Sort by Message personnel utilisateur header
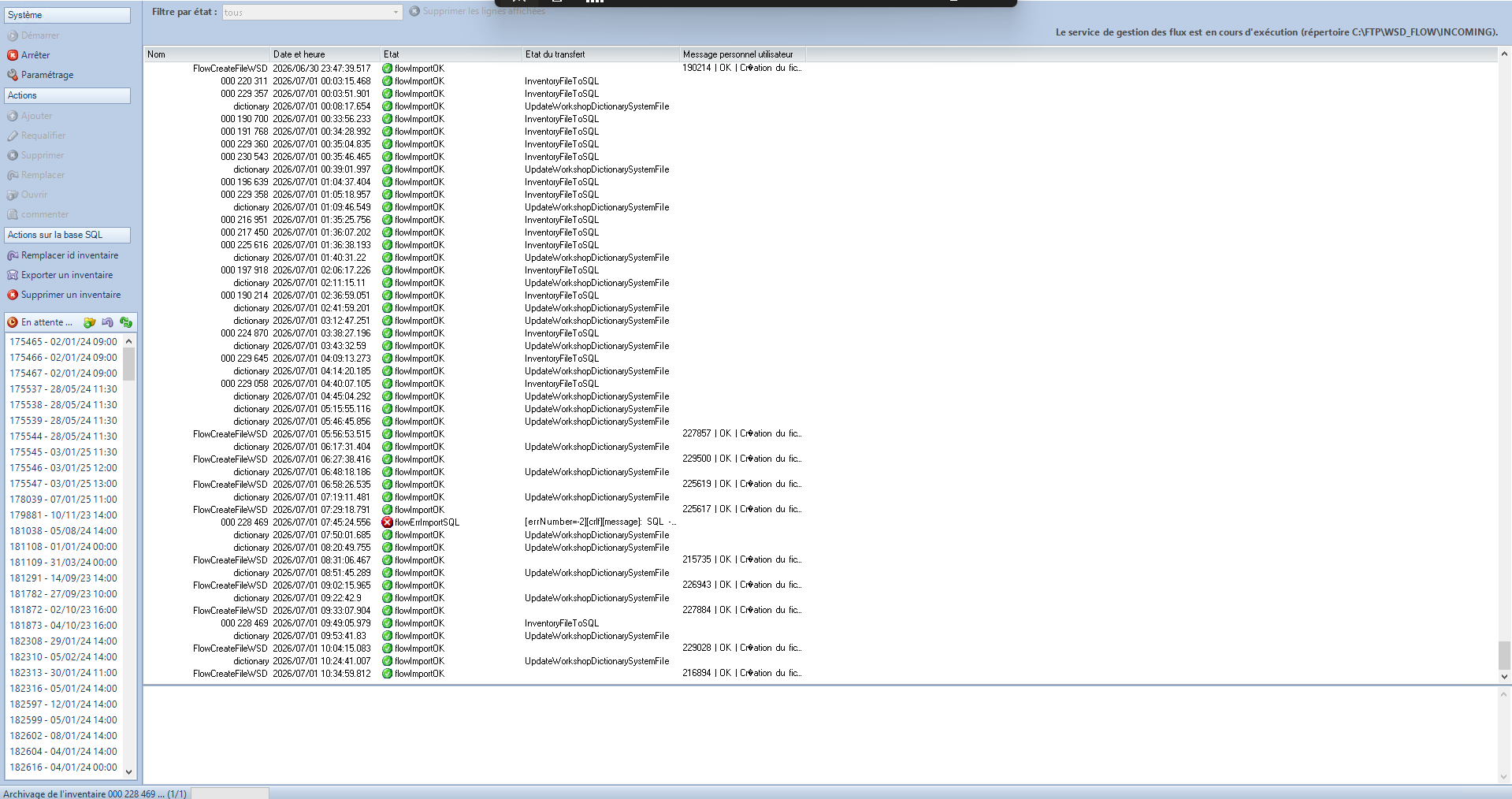1512x799 pixels. coord(743,54)
